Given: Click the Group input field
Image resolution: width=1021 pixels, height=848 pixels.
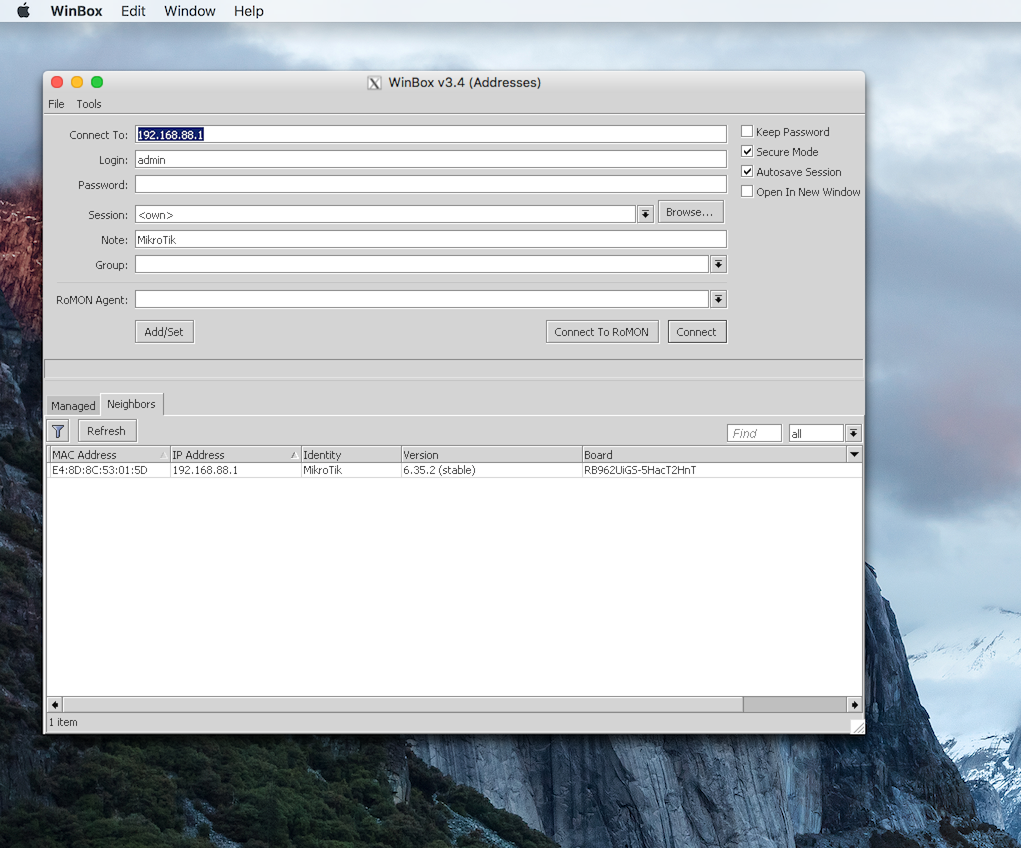Looking at the screenshot, I should point(422,264).
